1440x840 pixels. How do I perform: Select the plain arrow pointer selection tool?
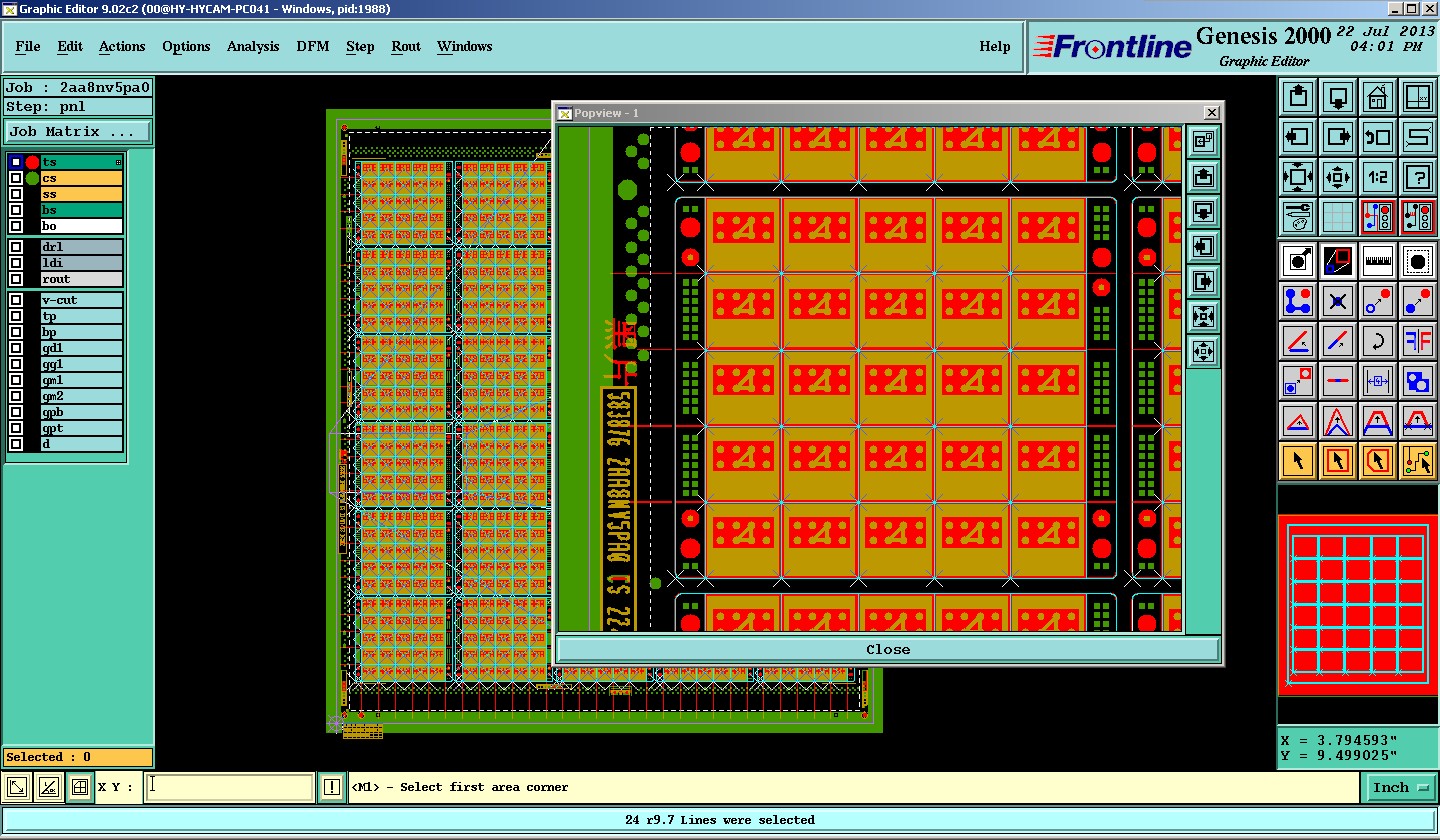[1298, 461]
